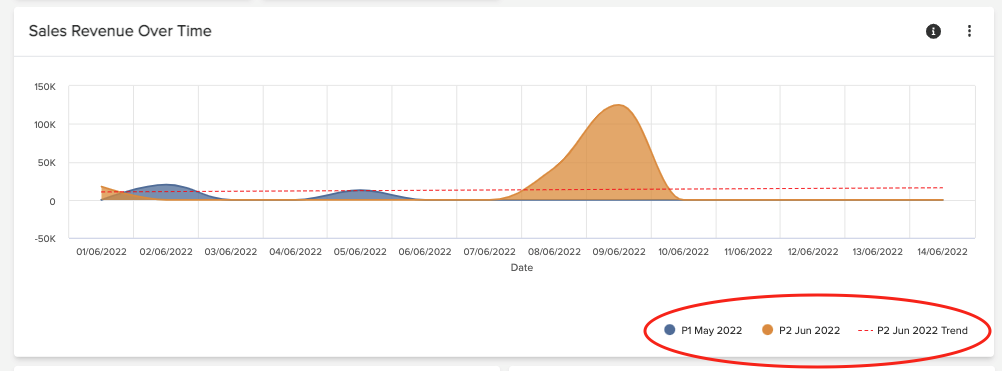Click the 03/06/2022 axis label
This screenshot has height=371, width=1002.
(230, 252)
